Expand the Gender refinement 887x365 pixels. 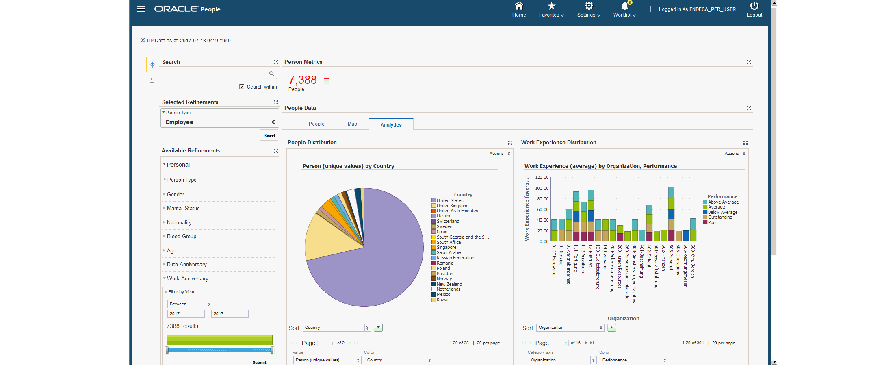click(175, 194)
